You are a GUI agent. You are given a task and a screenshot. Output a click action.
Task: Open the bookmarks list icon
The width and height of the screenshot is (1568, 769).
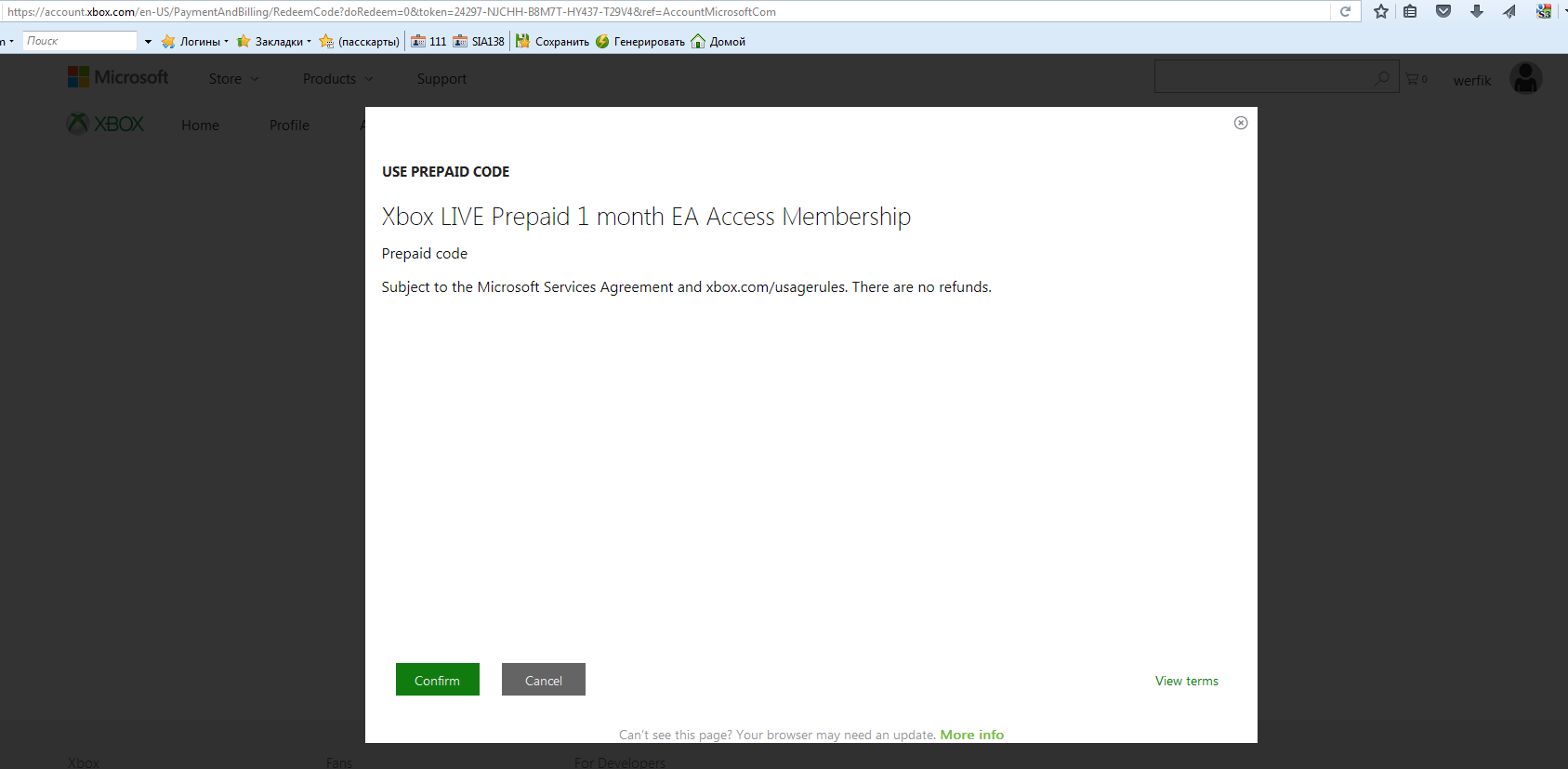[1410, 11]
